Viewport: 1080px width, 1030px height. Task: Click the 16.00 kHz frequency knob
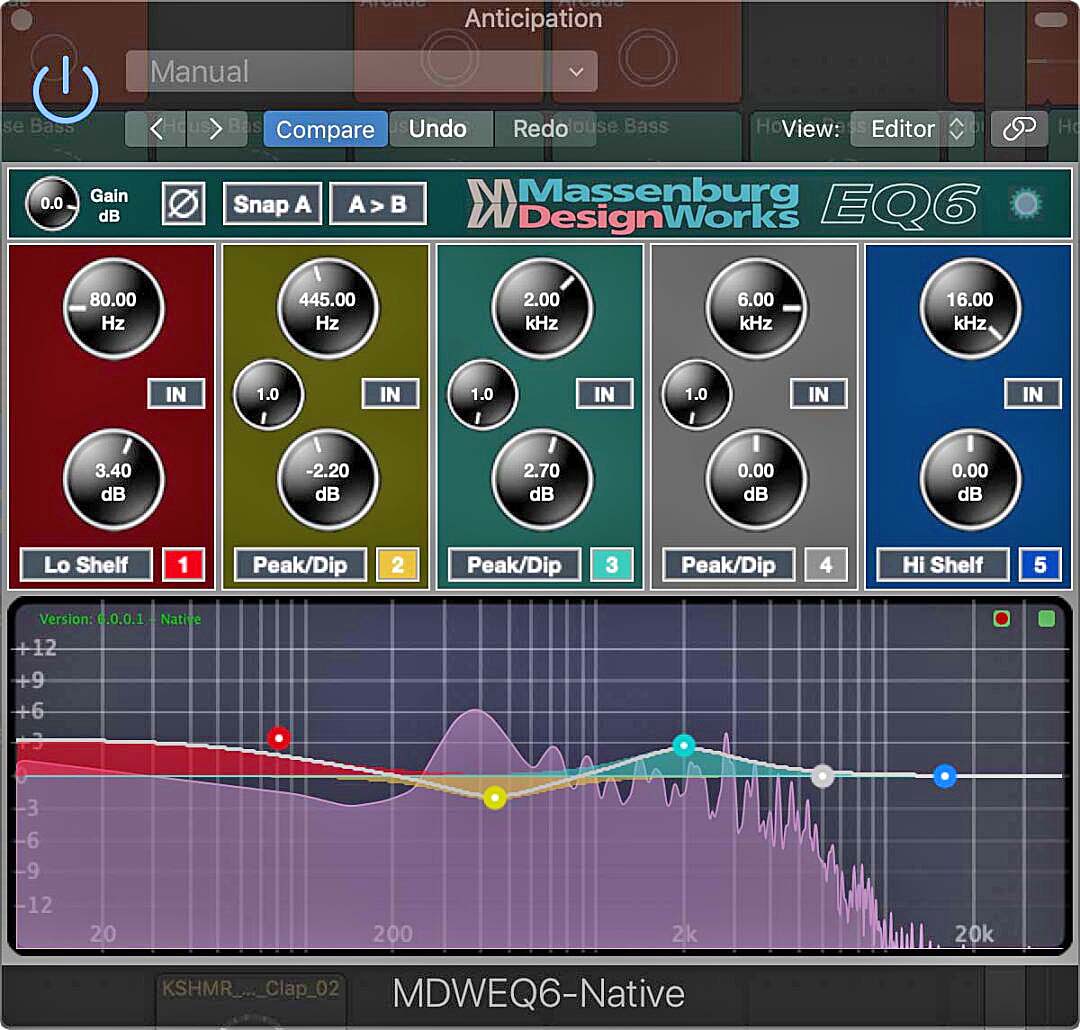click(x=970, y=309)
